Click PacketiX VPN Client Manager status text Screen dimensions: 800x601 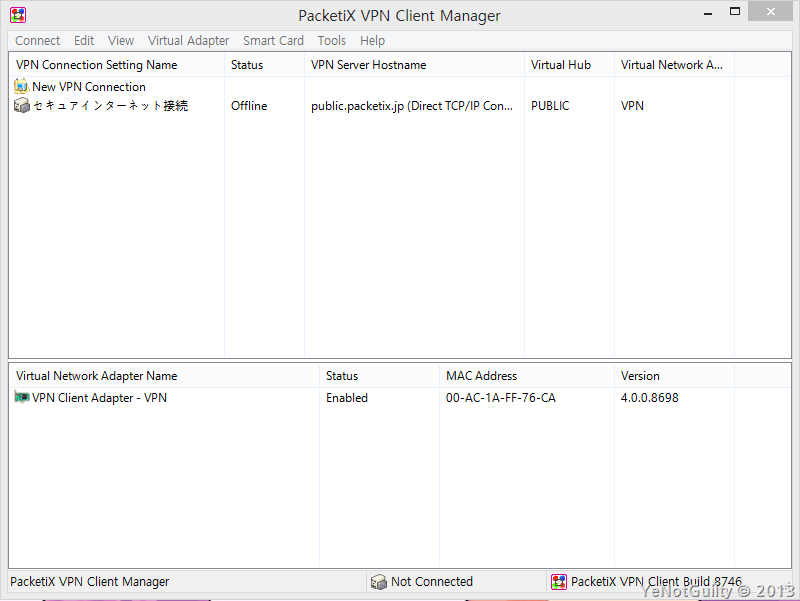(89, 582)
